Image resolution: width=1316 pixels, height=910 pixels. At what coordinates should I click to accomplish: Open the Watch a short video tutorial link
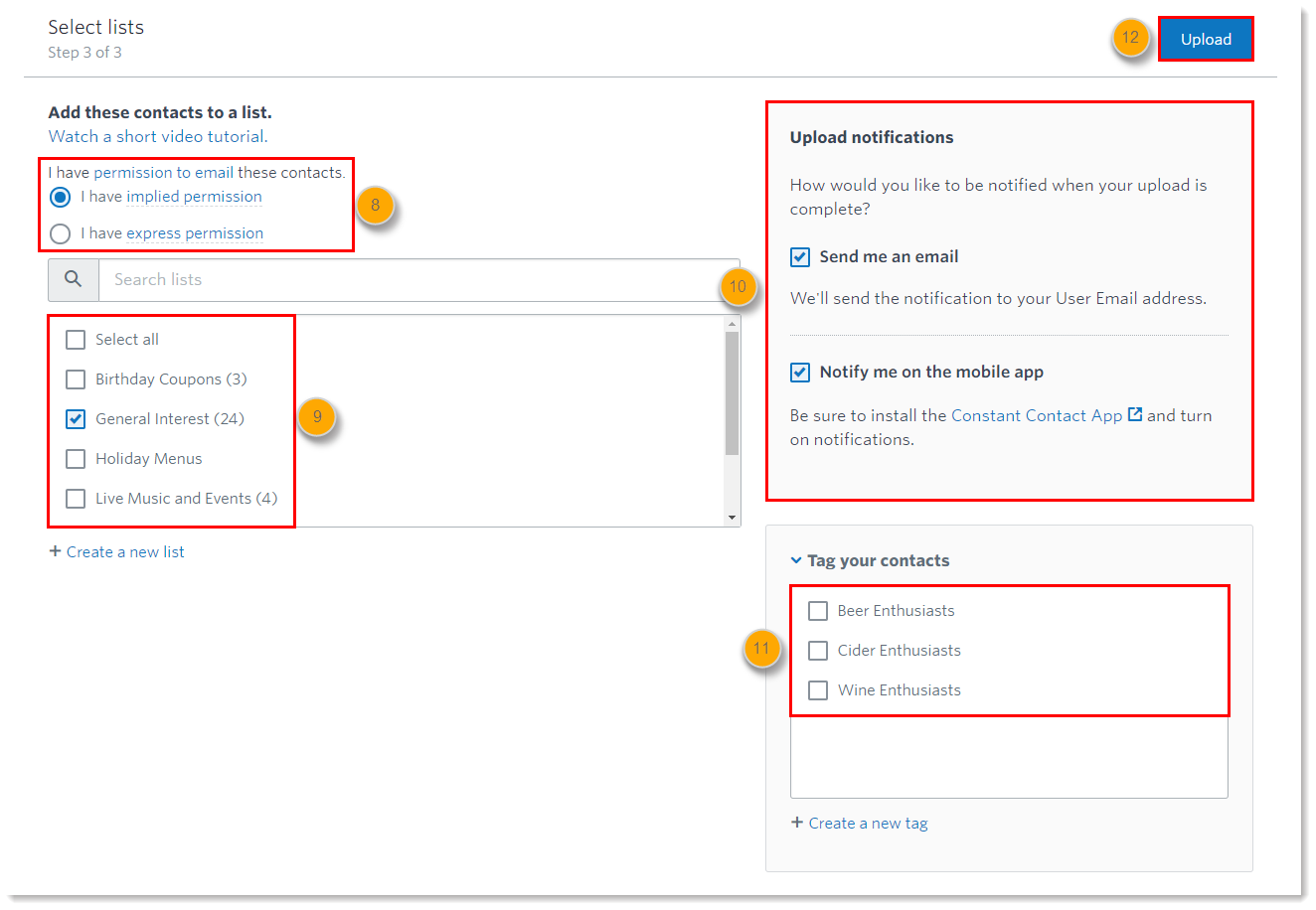click(x=158, y=137)
